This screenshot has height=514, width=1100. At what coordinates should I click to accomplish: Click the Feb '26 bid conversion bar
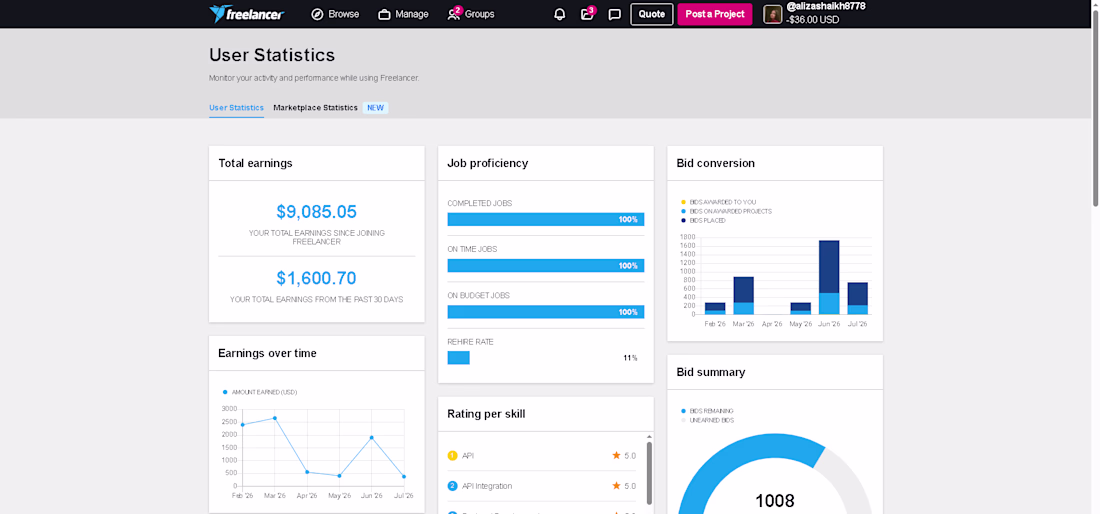tap(715, 309)
